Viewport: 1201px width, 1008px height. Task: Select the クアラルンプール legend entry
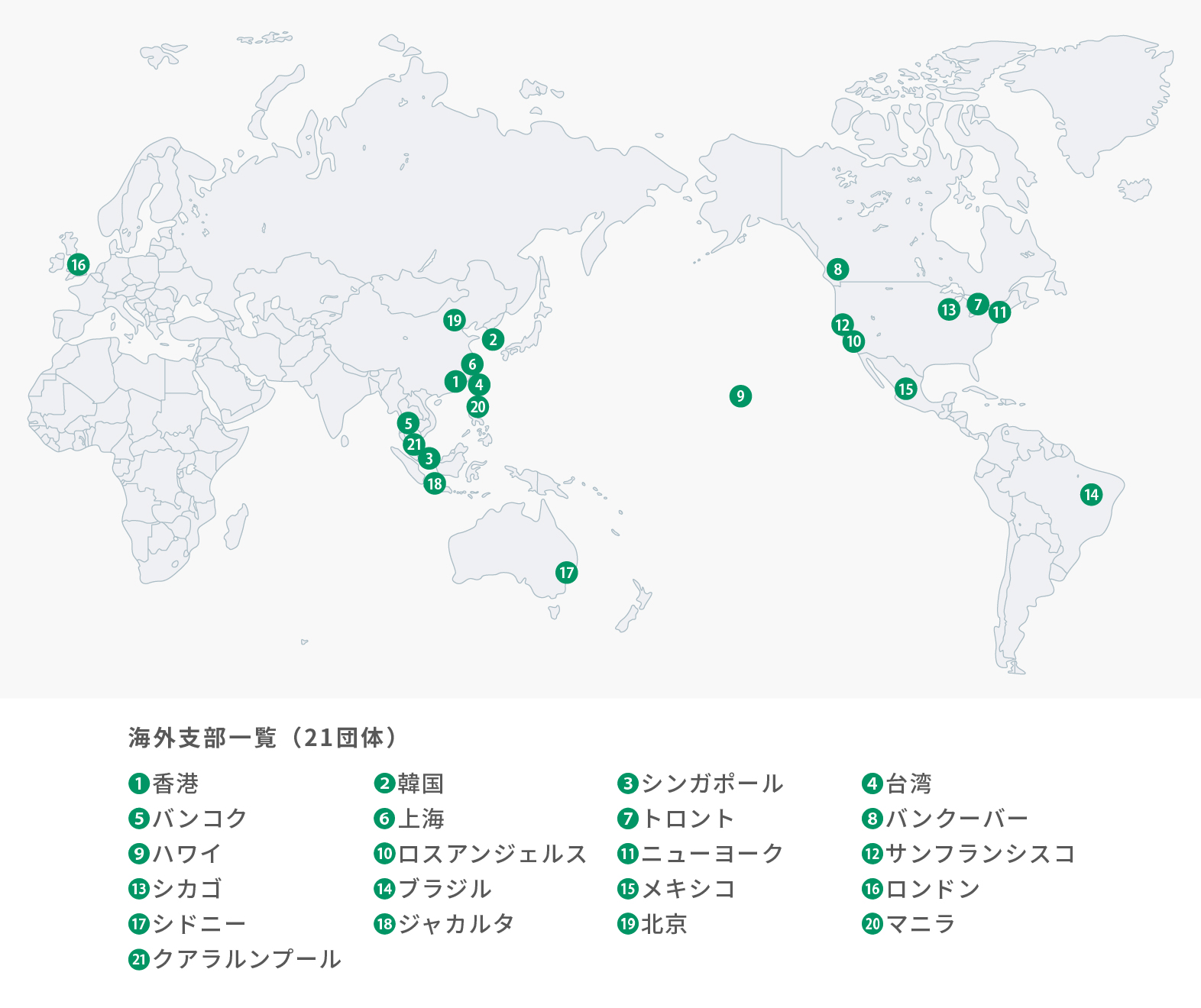246,959
